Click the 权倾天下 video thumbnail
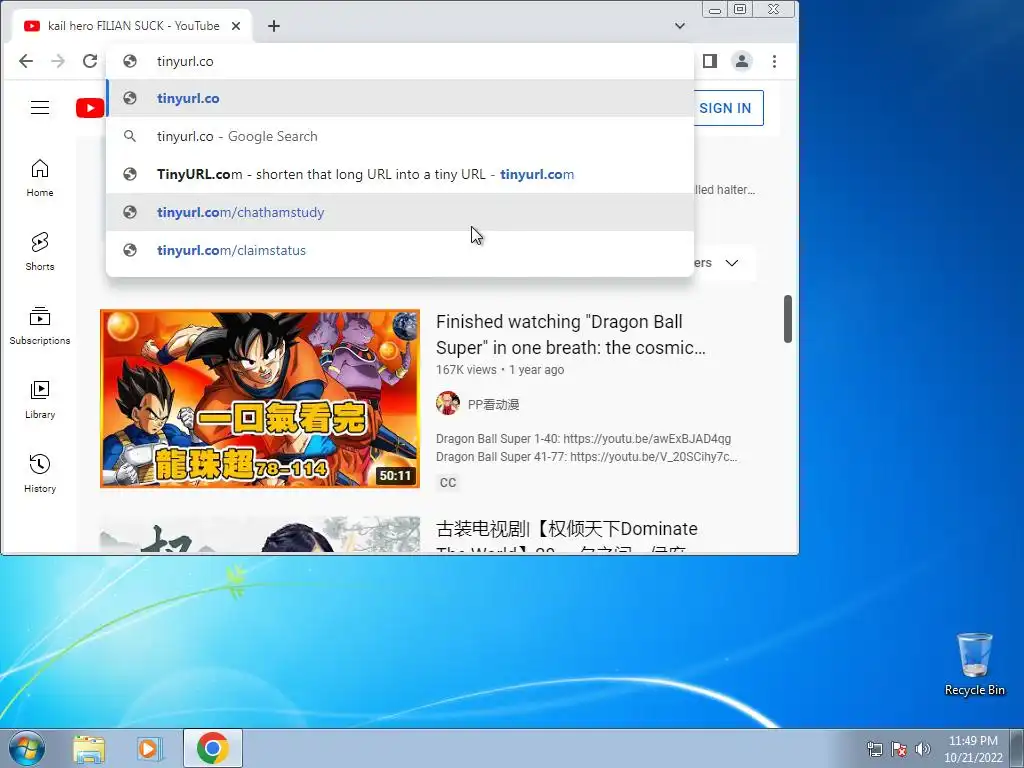1024x768 pixels. [260, 535]
